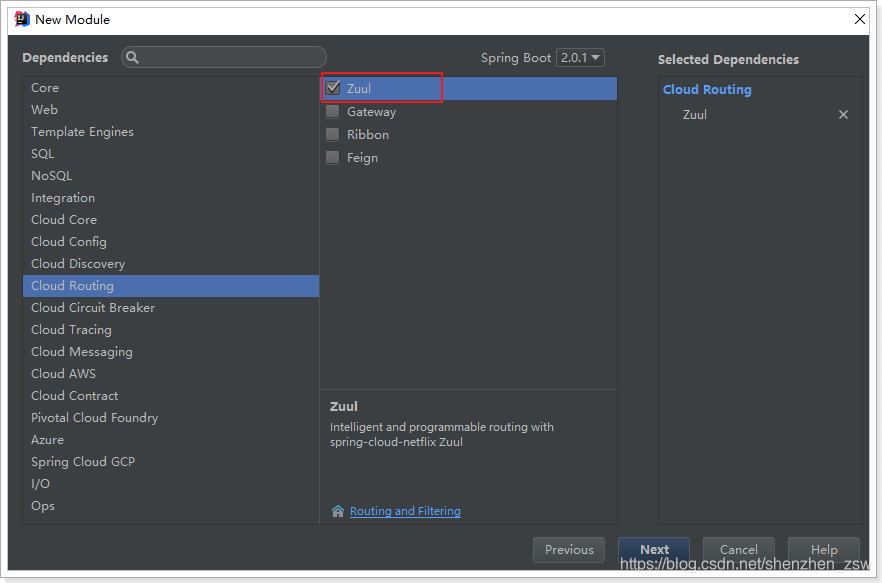Viewport: 882px width, 583px height.
Task: Select the Core category
Action: 171,88
